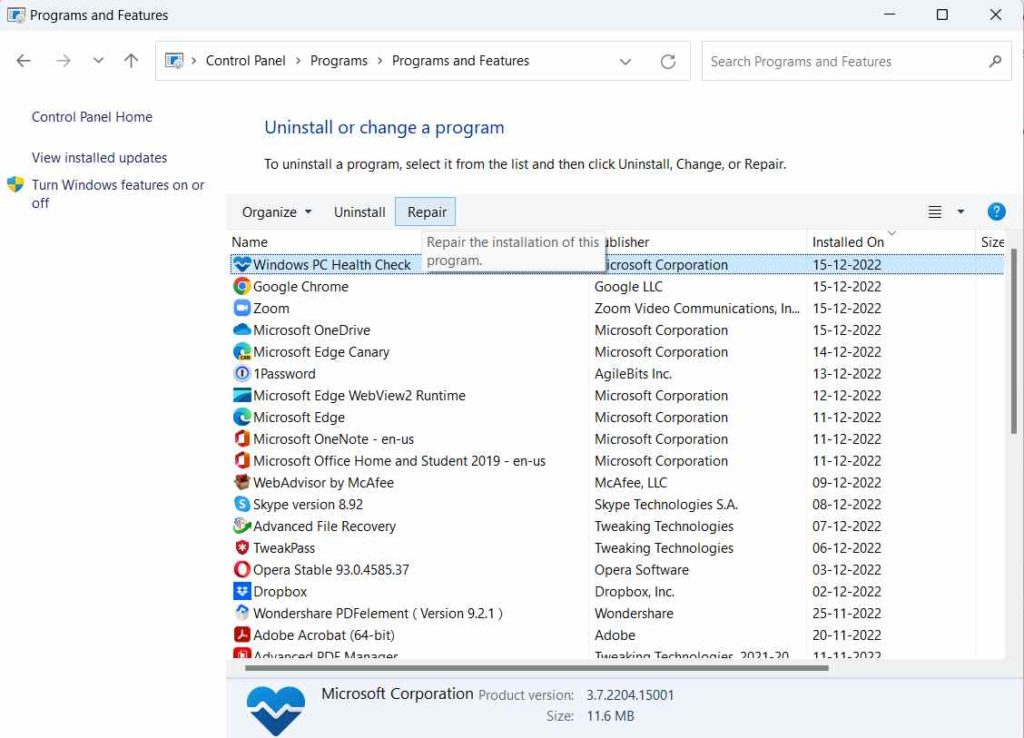This screenshot has width=1024, height=738.
Task: Go back with the left arrow
Action: (x=24, y=61)
